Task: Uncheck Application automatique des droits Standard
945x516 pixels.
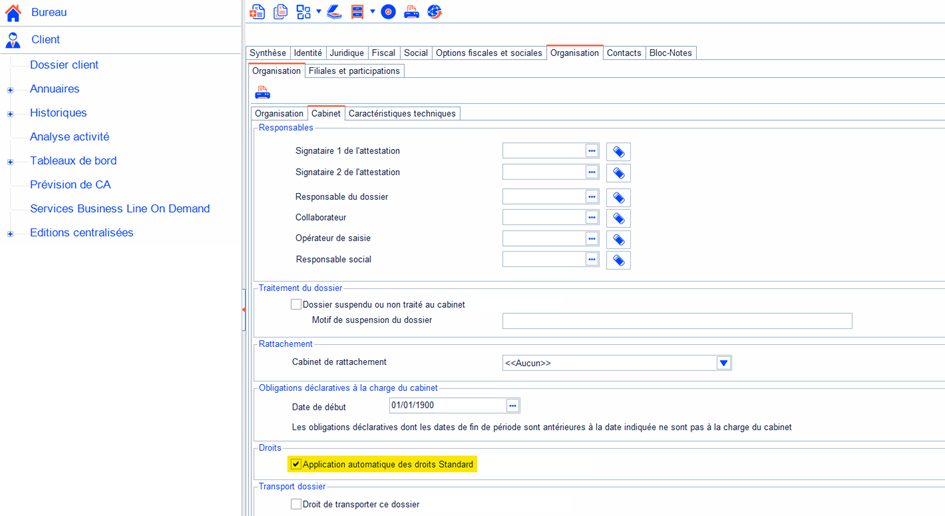Action: (296, 464)
